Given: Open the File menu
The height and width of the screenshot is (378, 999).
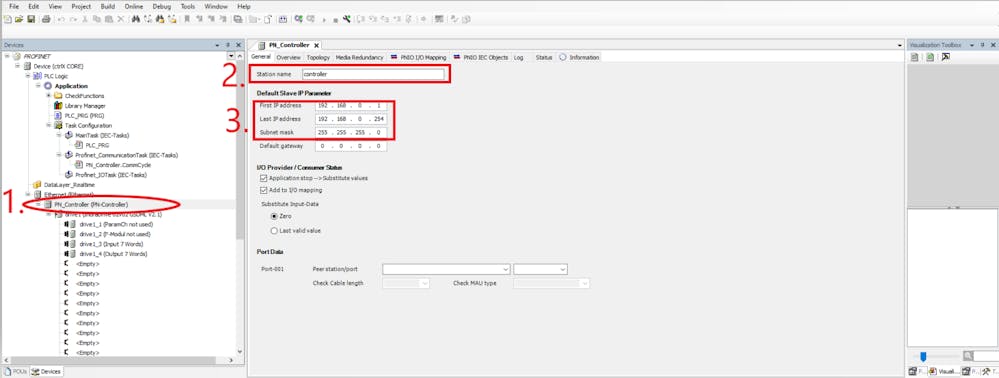Looking at the screenshot, I should point(14,6).
